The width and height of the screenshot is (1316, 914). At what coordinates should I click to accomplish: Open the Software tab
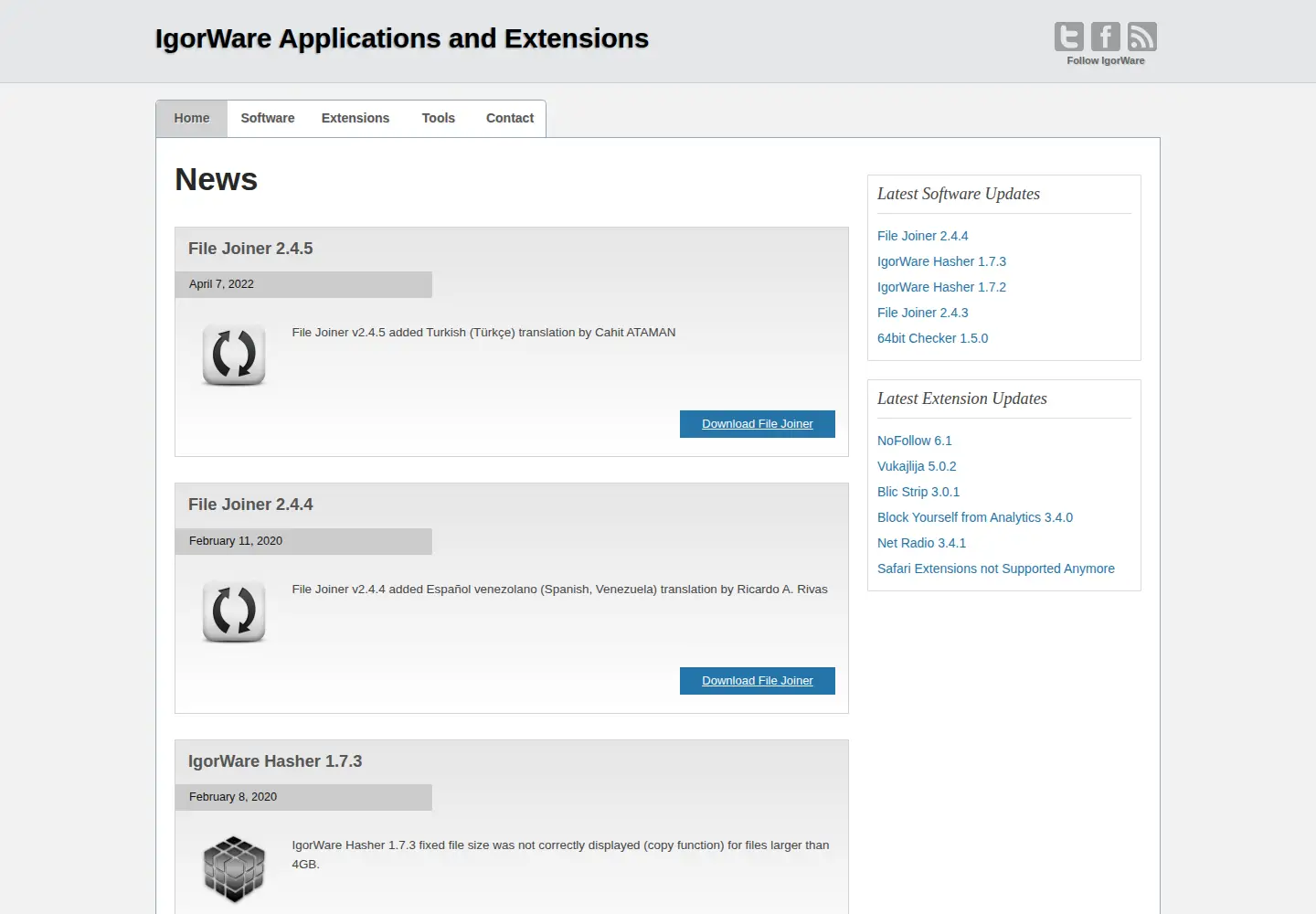[x=268, y=119]
